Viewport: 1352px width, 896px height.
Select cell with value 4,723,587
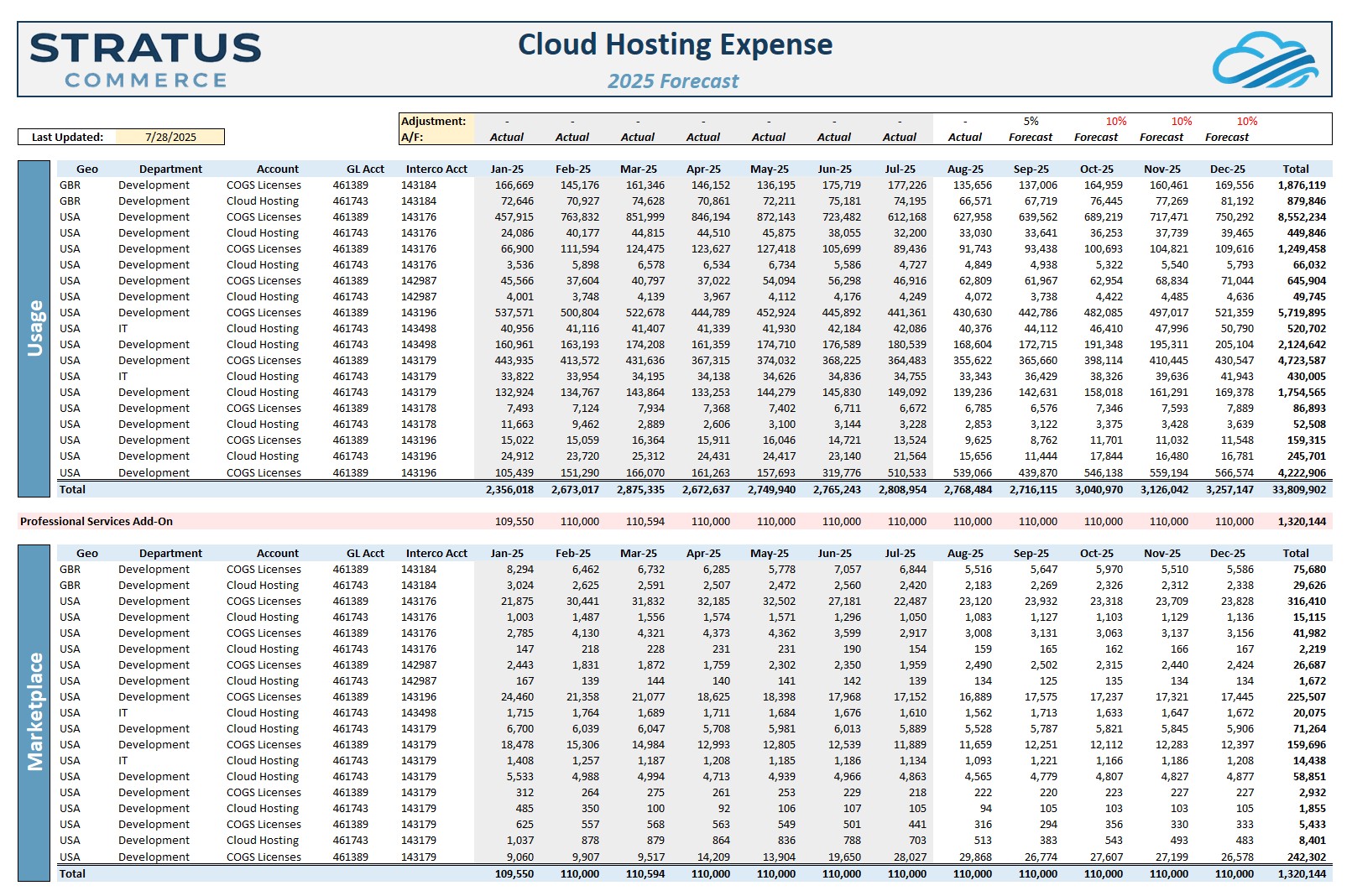click(1302, 360)
